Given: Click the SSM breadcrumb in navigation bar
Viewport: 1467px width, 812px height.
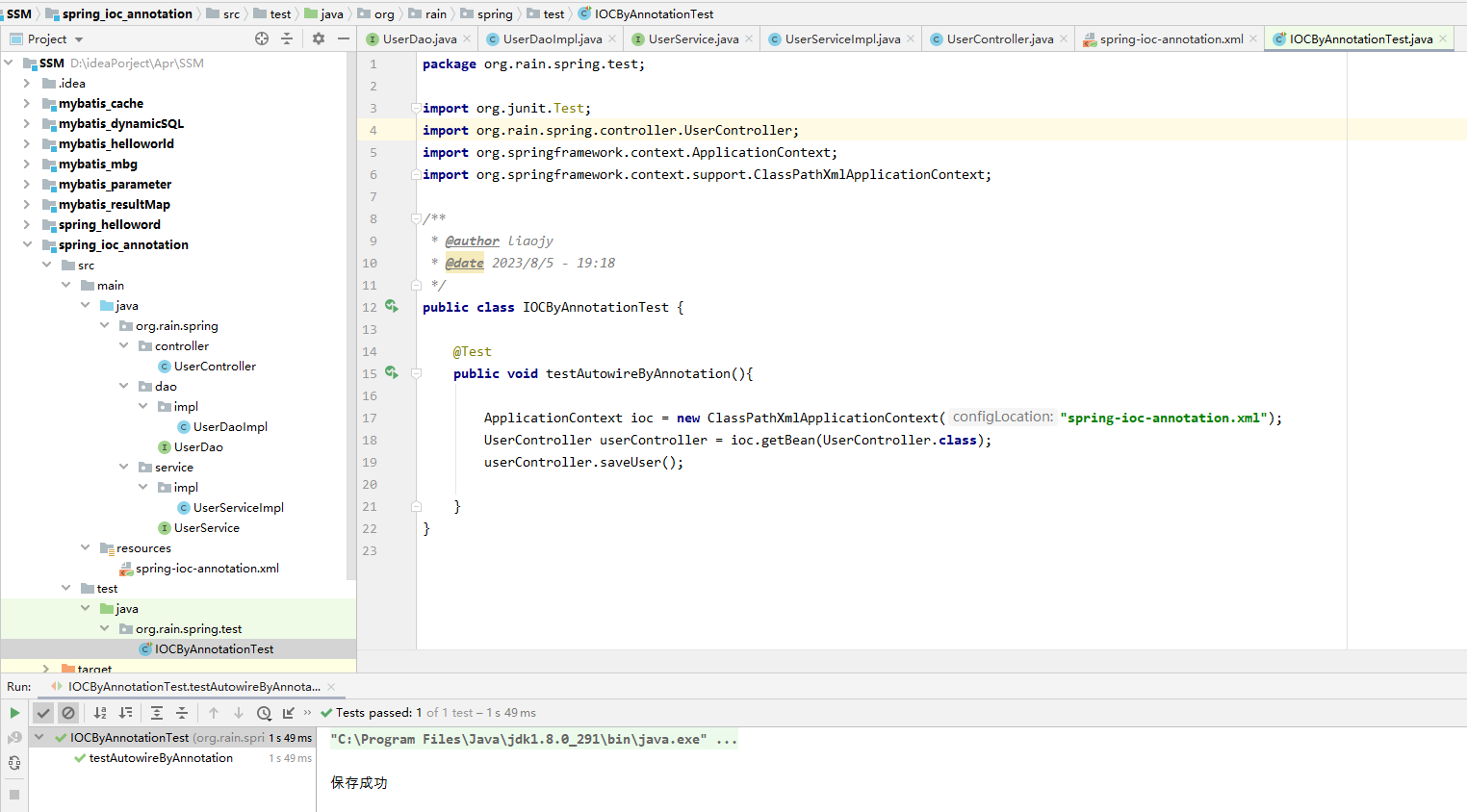Looking at the screenshot, I should [19, 13].
